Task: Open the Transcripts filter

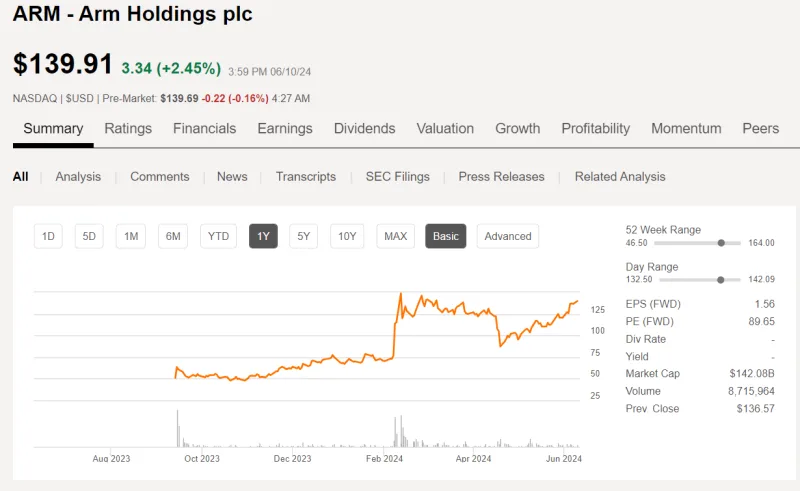Action: (306, 176)
